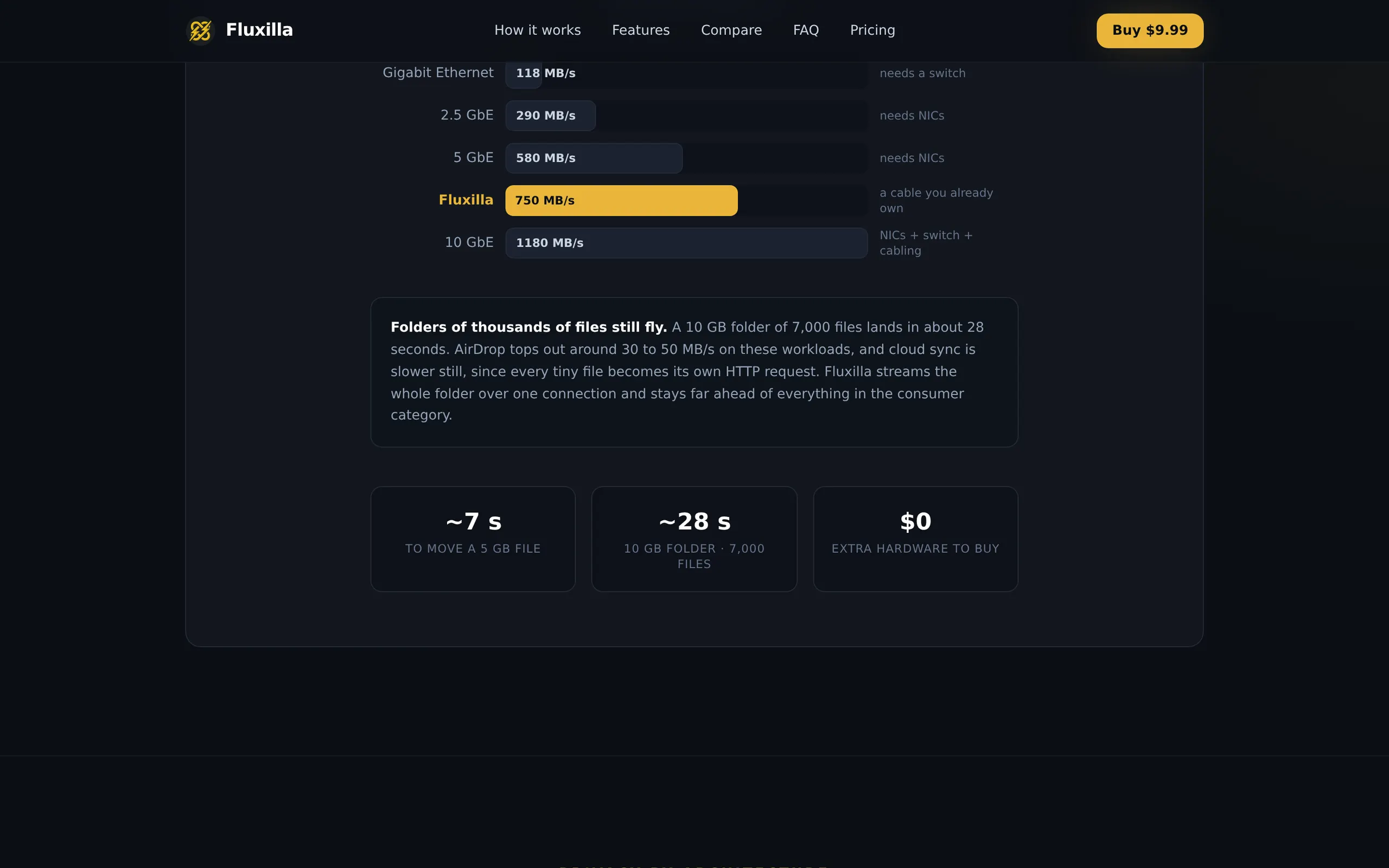Open the FAQ nav link
Viewport: 1389px width, 868px height.
tap(806, 30)
